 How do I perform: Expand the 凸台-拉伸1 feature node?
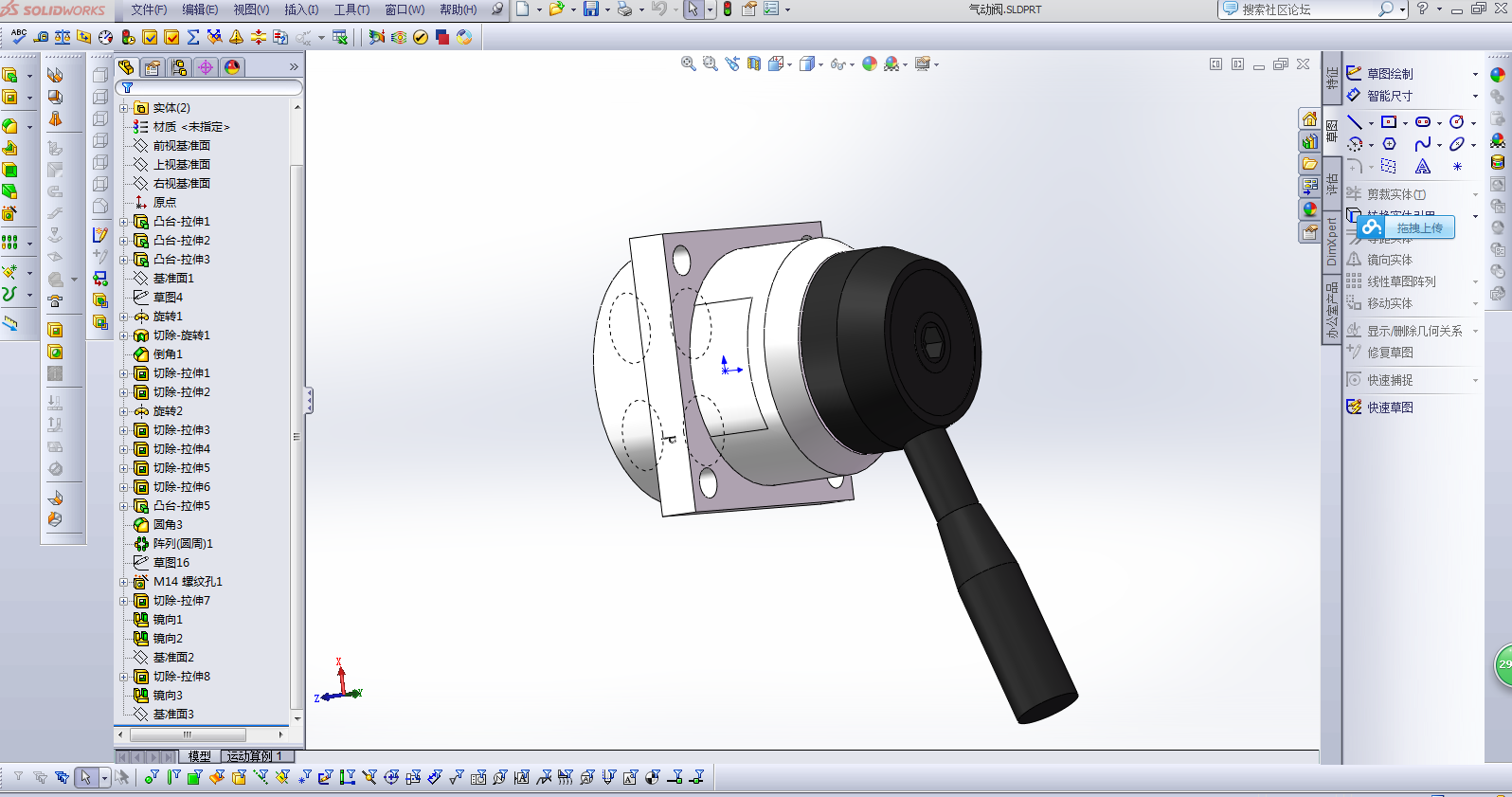[123, 222]
